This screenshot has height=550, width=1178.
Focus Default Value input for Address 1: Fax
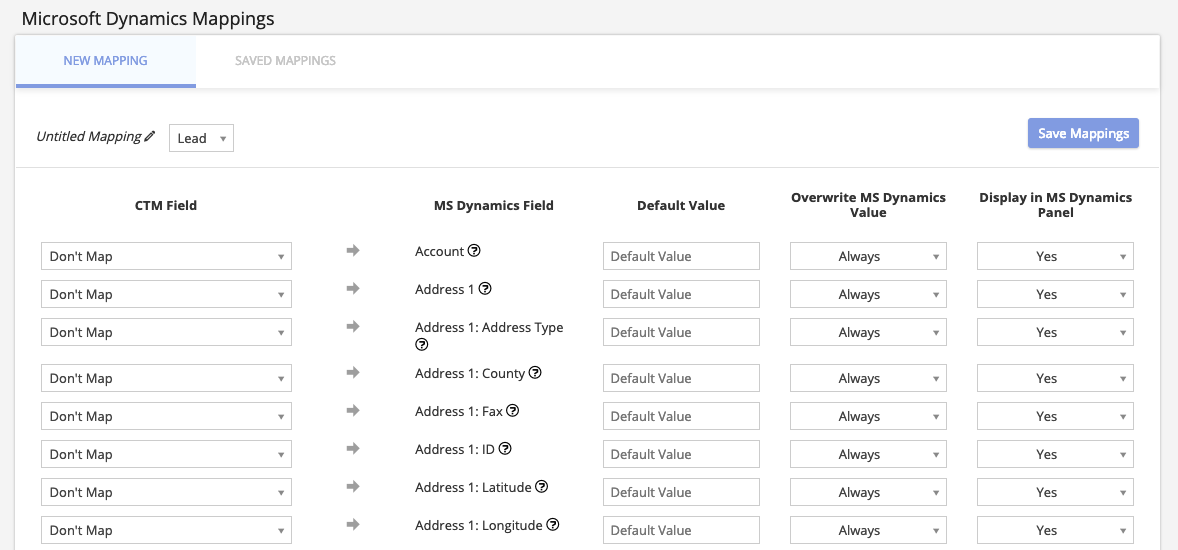[680, 416]
